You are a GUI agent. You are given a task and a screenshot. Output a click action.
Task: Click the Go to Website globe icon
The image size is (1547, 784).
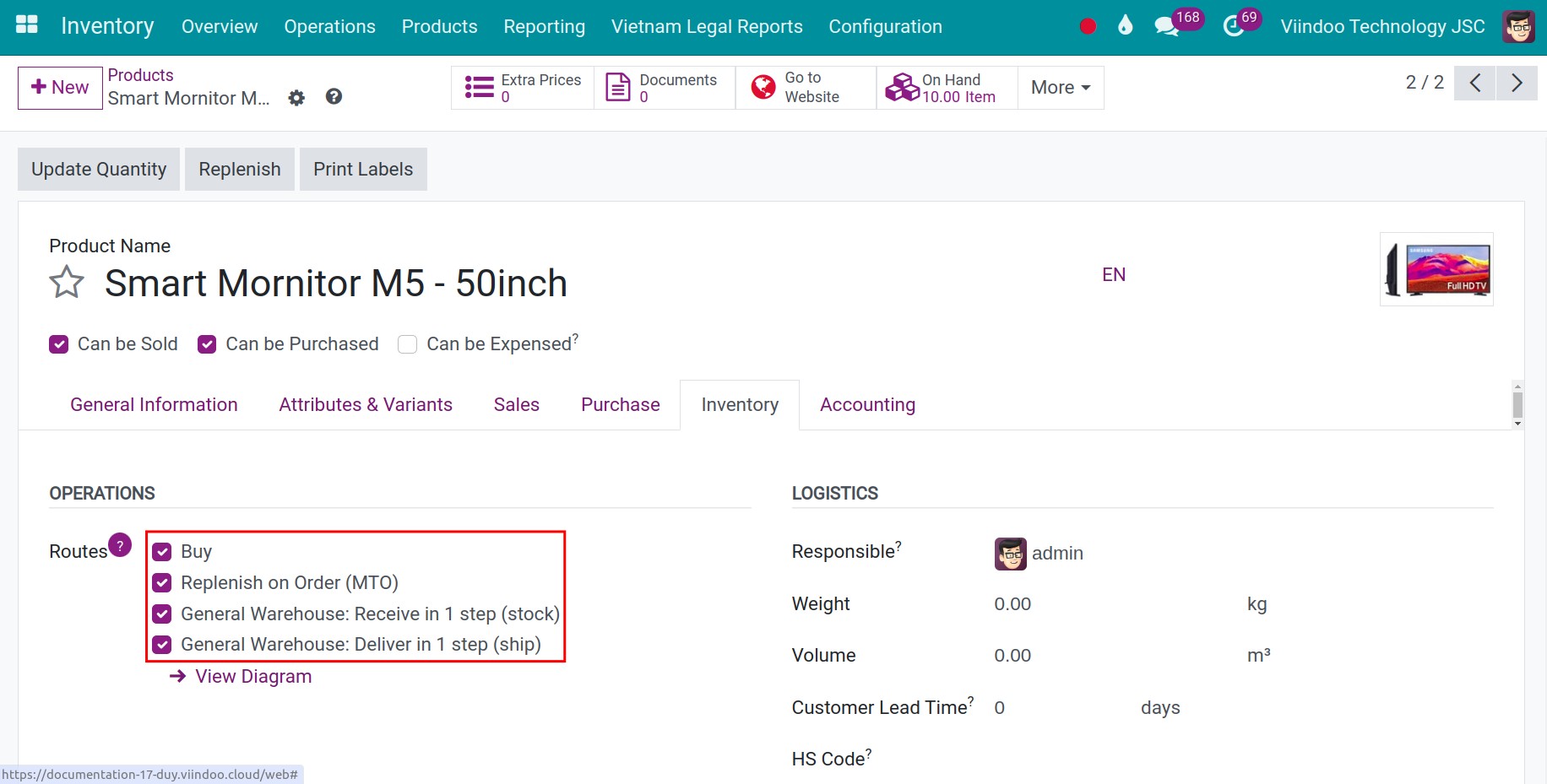763,87
